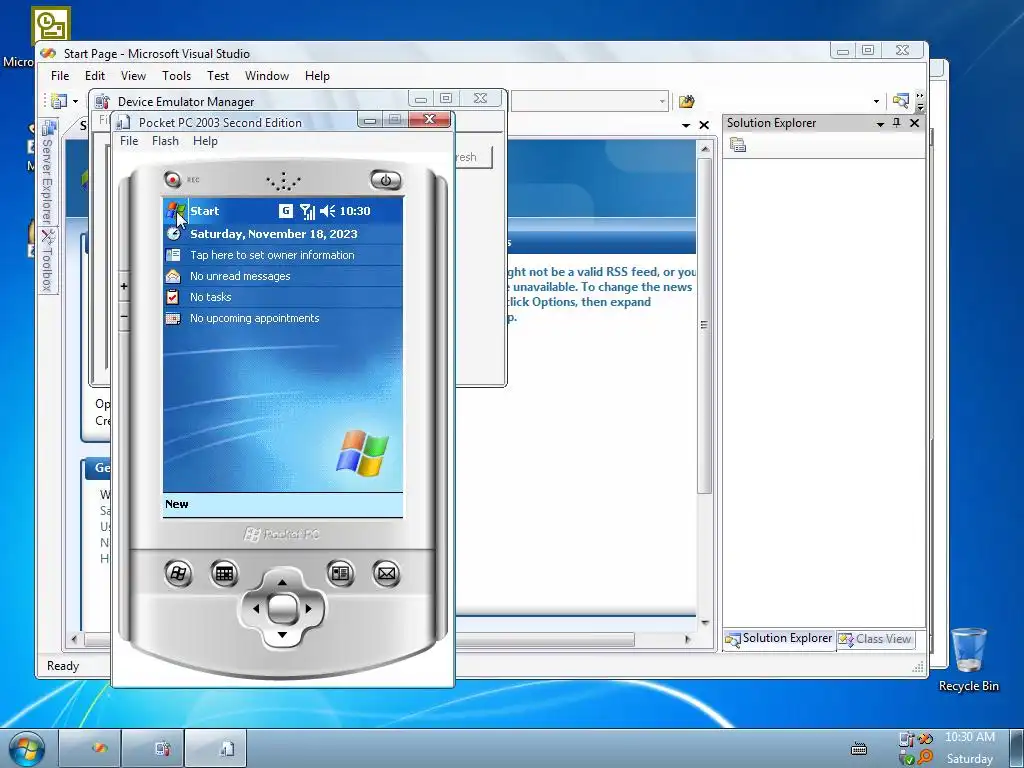The height and width of the screenshot is (768, 1024).
Task: Tap the 10:30 clock on Pocket PC
Action: click(355, 211)
